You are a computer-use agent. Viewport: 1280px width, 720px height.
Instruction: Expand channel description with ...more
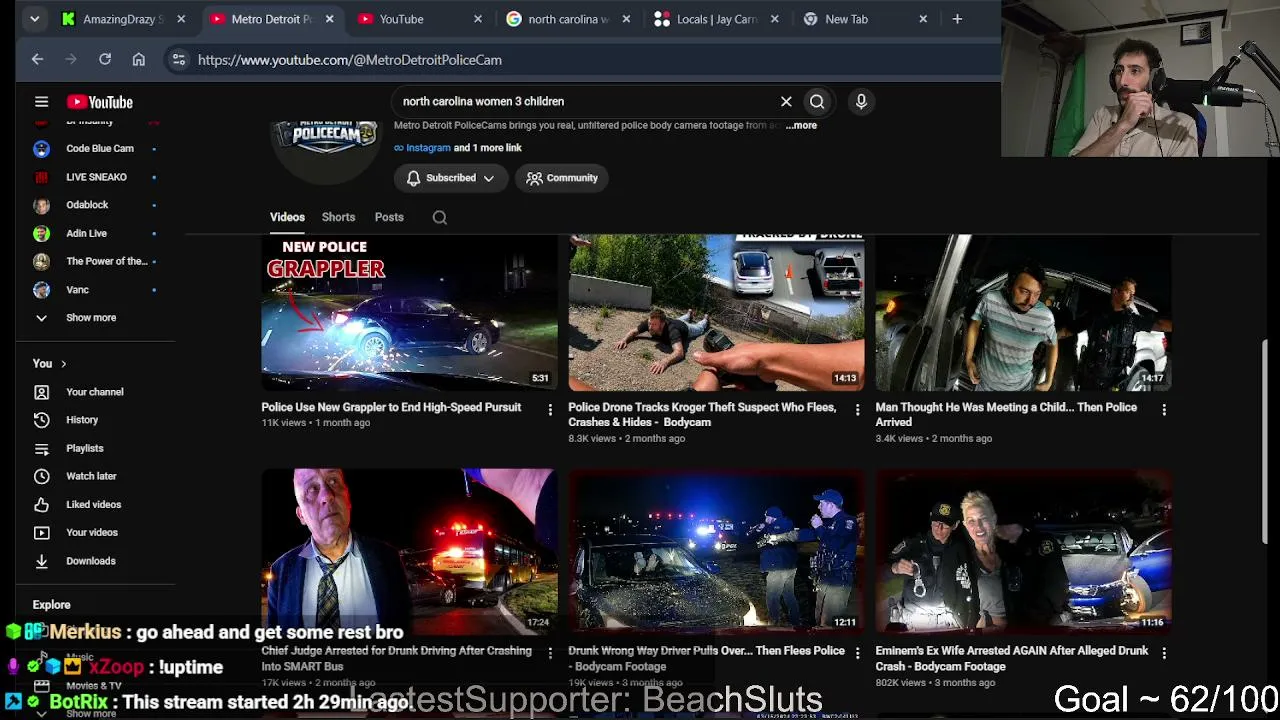[801, 125]
